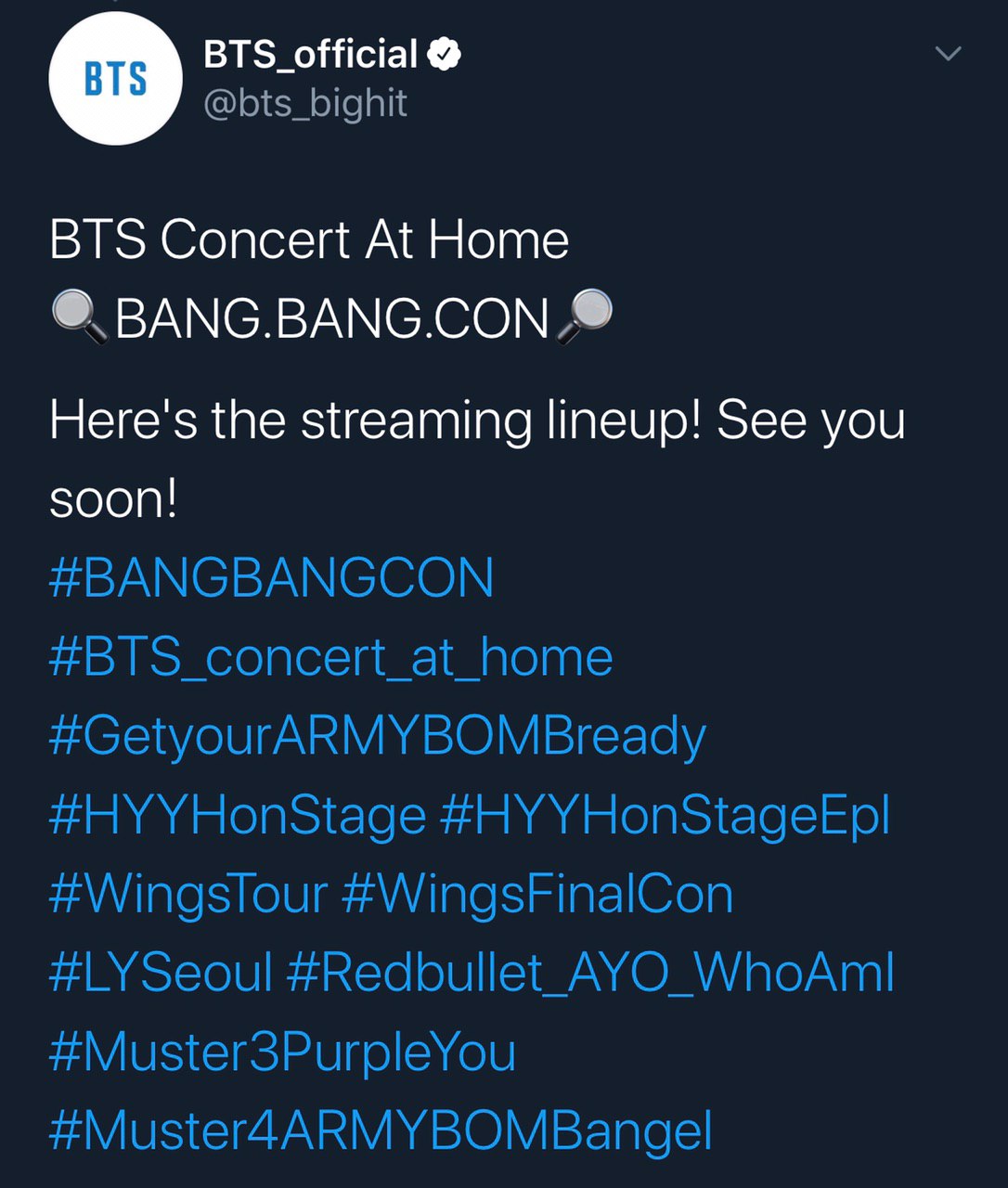Expand the tweet options chevron
The width and height of the screenshot is (1008, 1188).
click(948, 54)
